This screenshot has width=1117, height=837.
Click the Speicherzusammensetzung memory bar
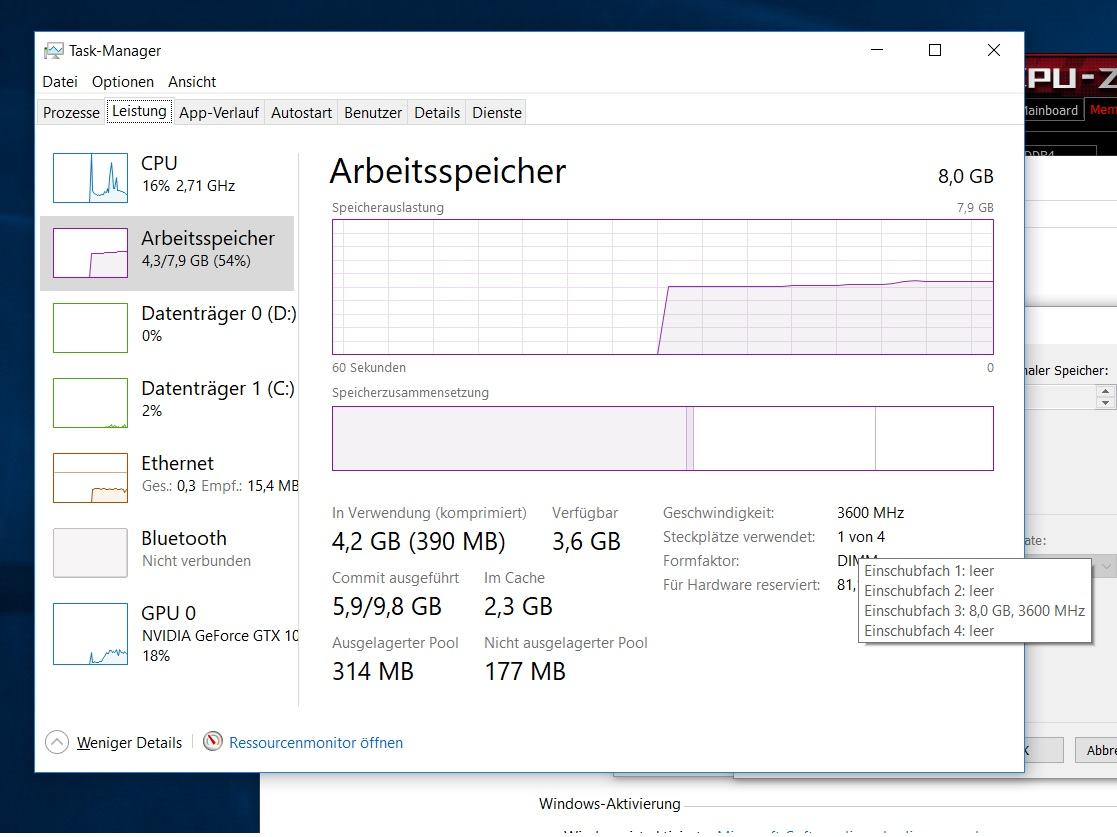[662, 438]
